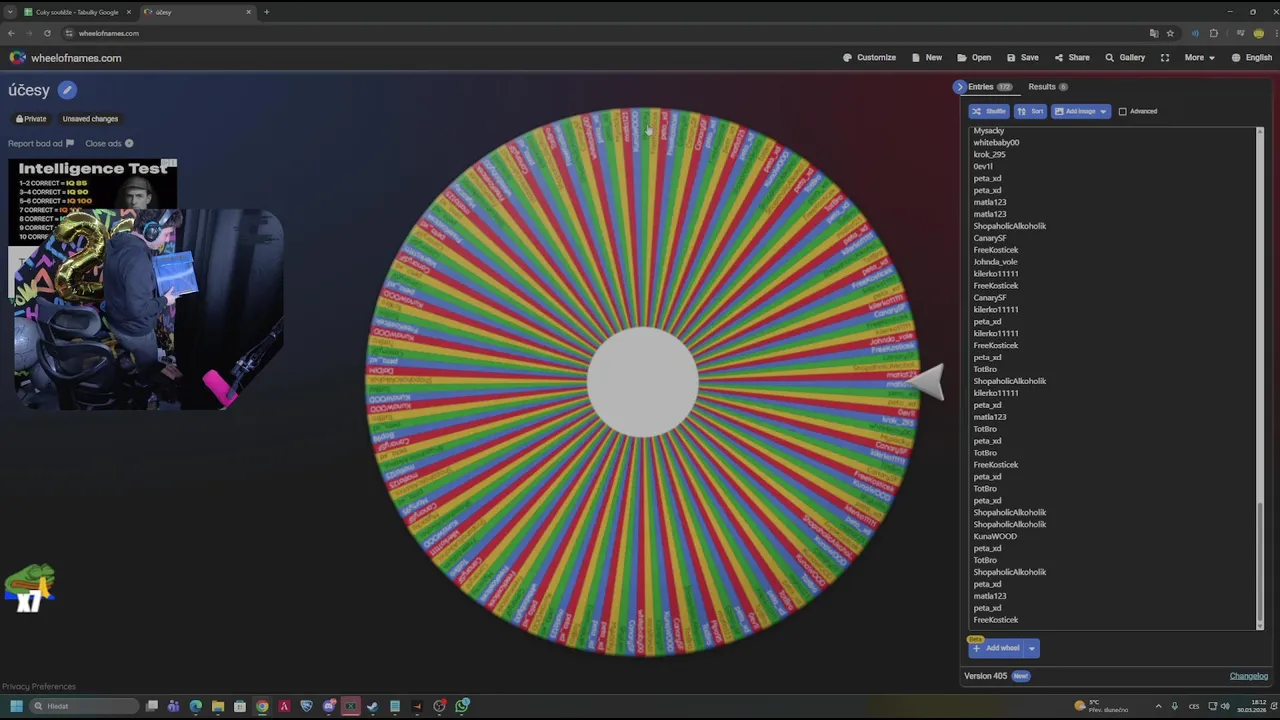The width and height of the screenshot is (1280, 720).
Task: Open a new browser tab
Action: 266,12
